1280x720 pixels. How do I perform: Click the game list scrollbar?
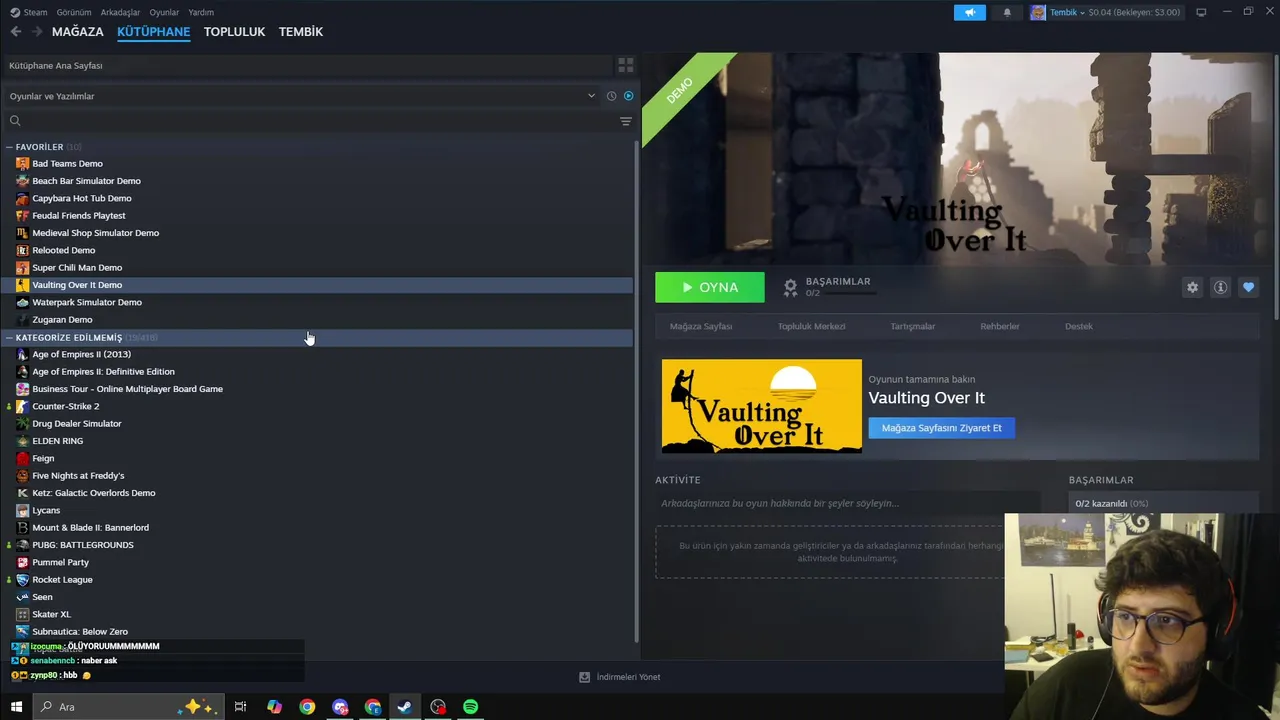637,391
